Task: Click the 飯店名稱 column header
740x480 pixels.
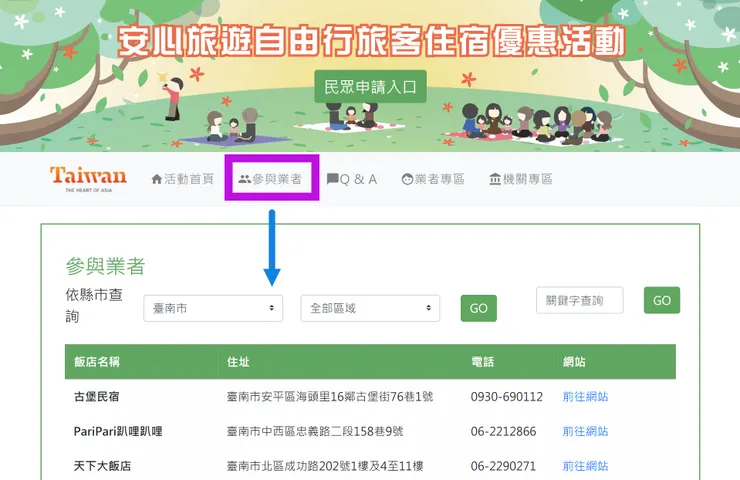Action: [x=97, y=362]
